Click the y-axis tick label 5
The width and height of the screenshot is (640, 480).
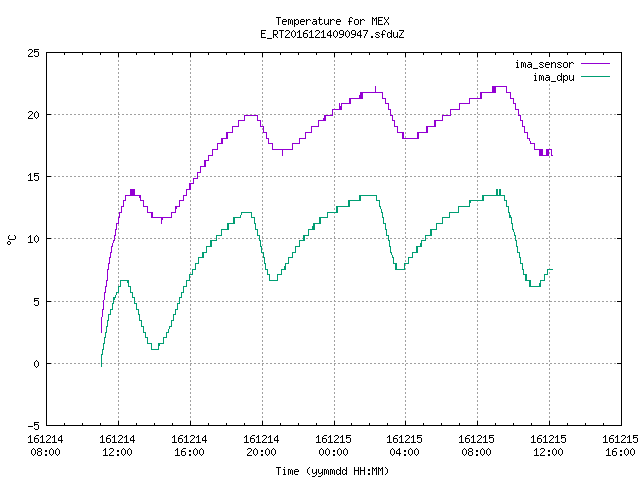36,302
